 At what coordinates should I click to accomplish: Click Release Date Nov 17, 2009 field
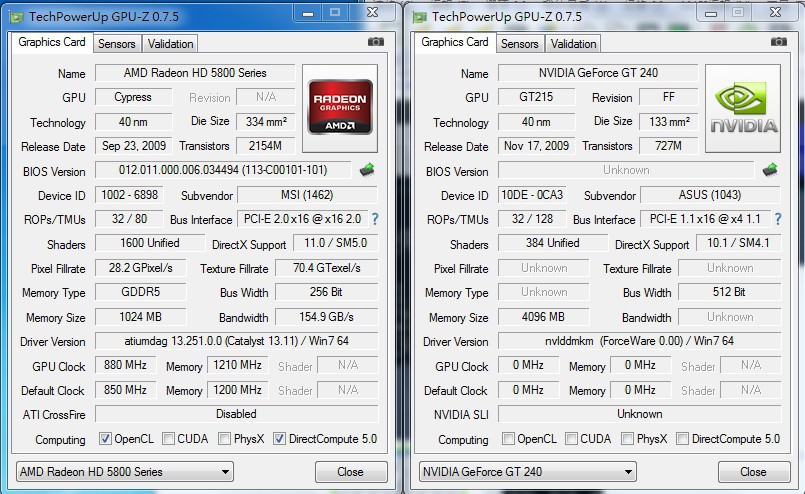(536, 146)
